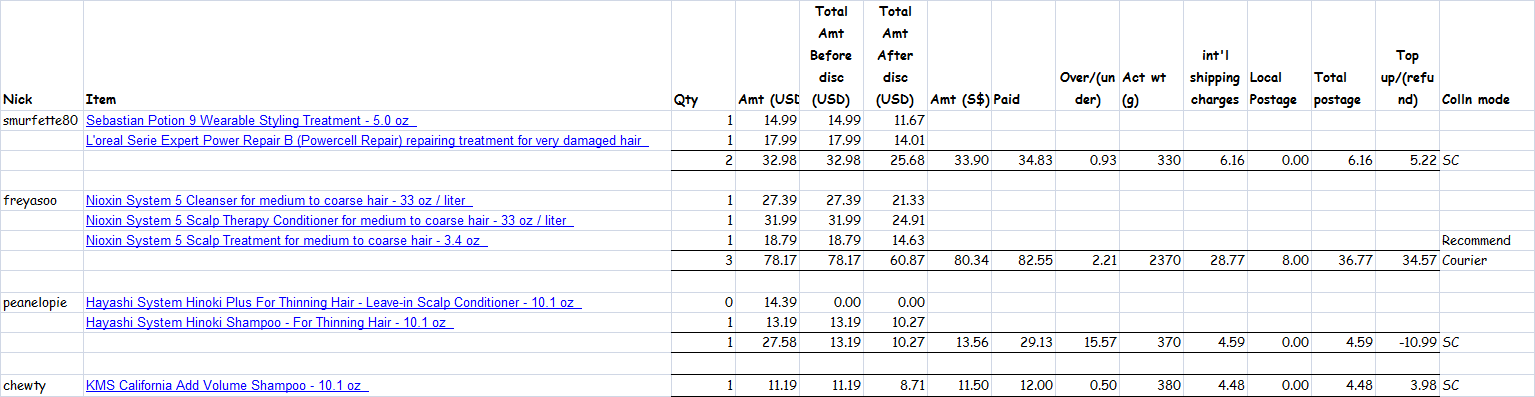Select the 28.77 shipping charges cell

click(1216, 261)
